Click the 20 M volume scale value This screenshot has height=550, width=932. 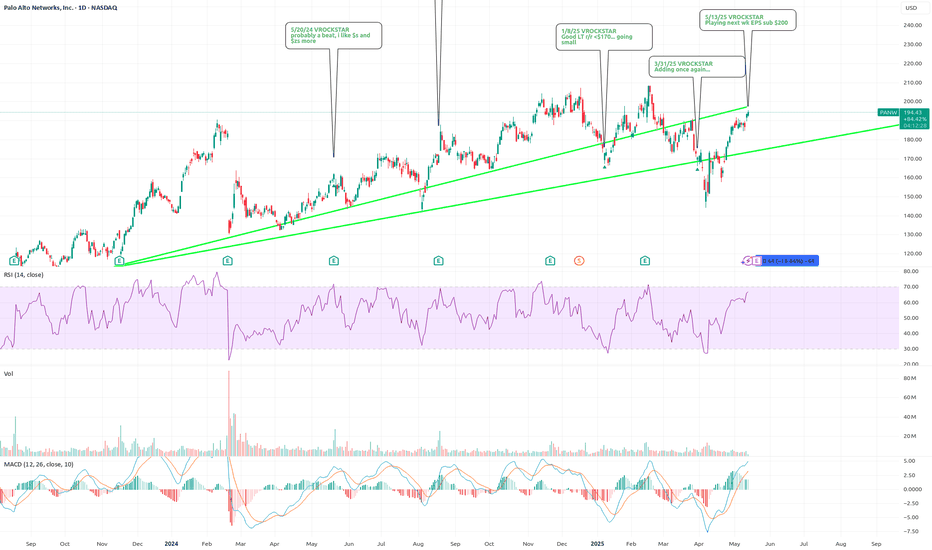click(909, 436)
